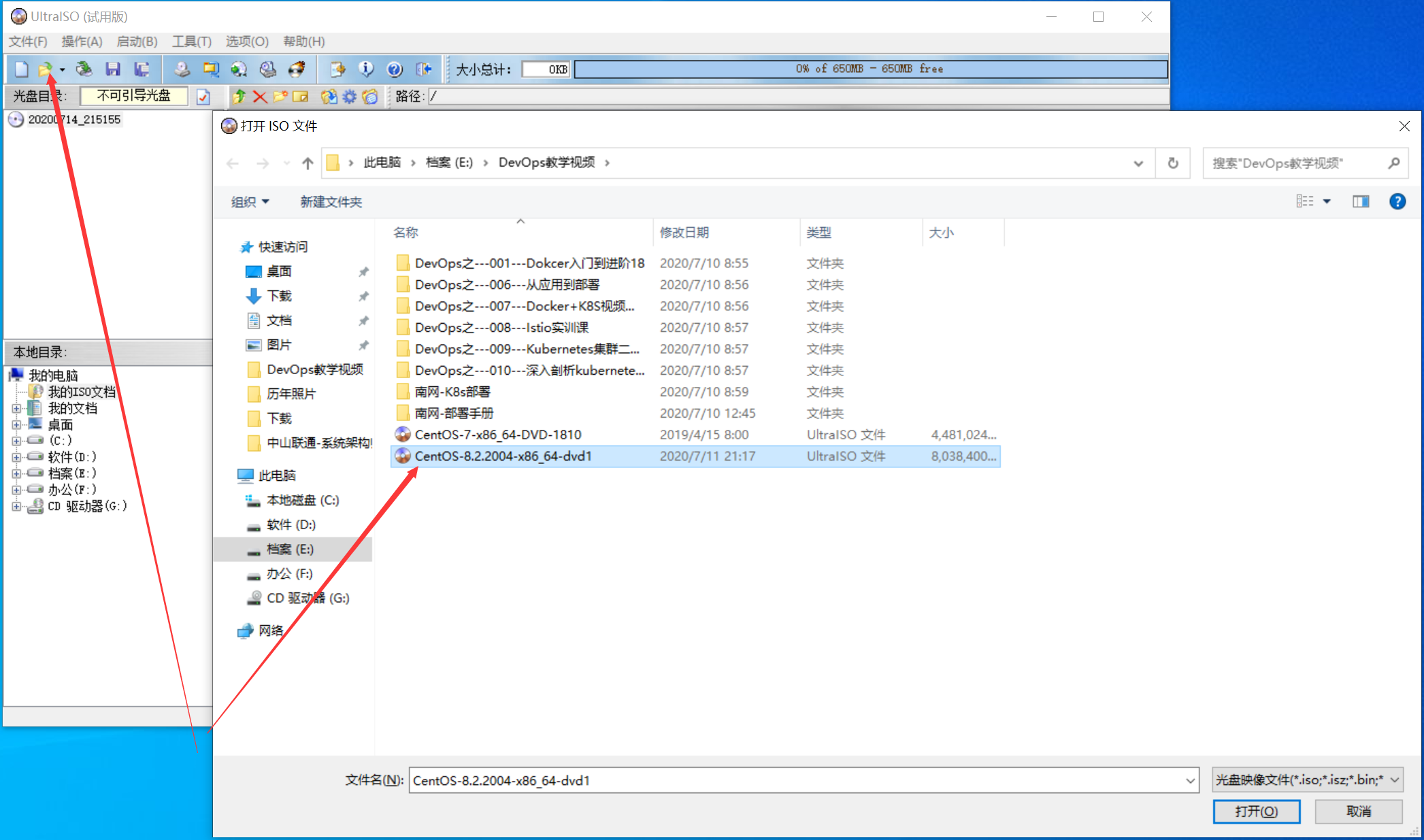Click the Up one level arrow

pos(308,163)
